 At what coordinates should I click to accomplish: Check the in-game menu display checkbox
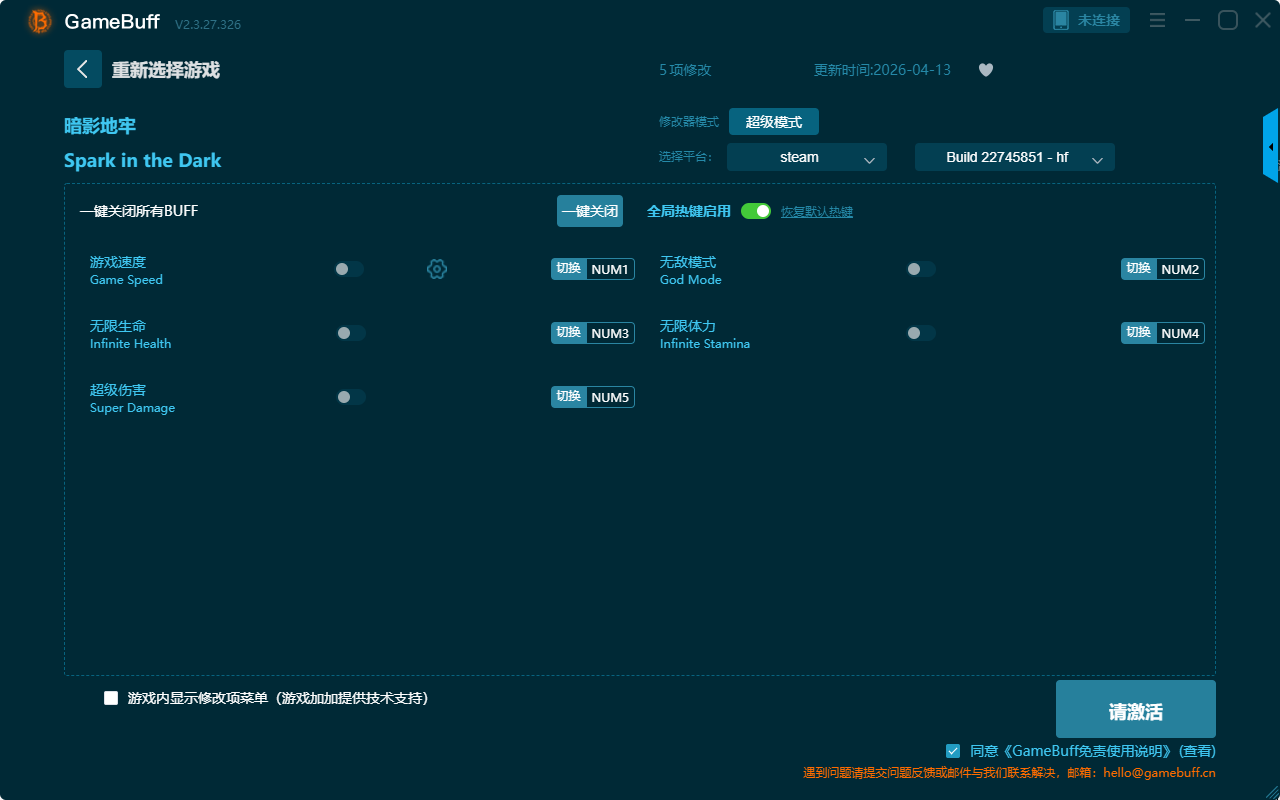click(111, 698)
